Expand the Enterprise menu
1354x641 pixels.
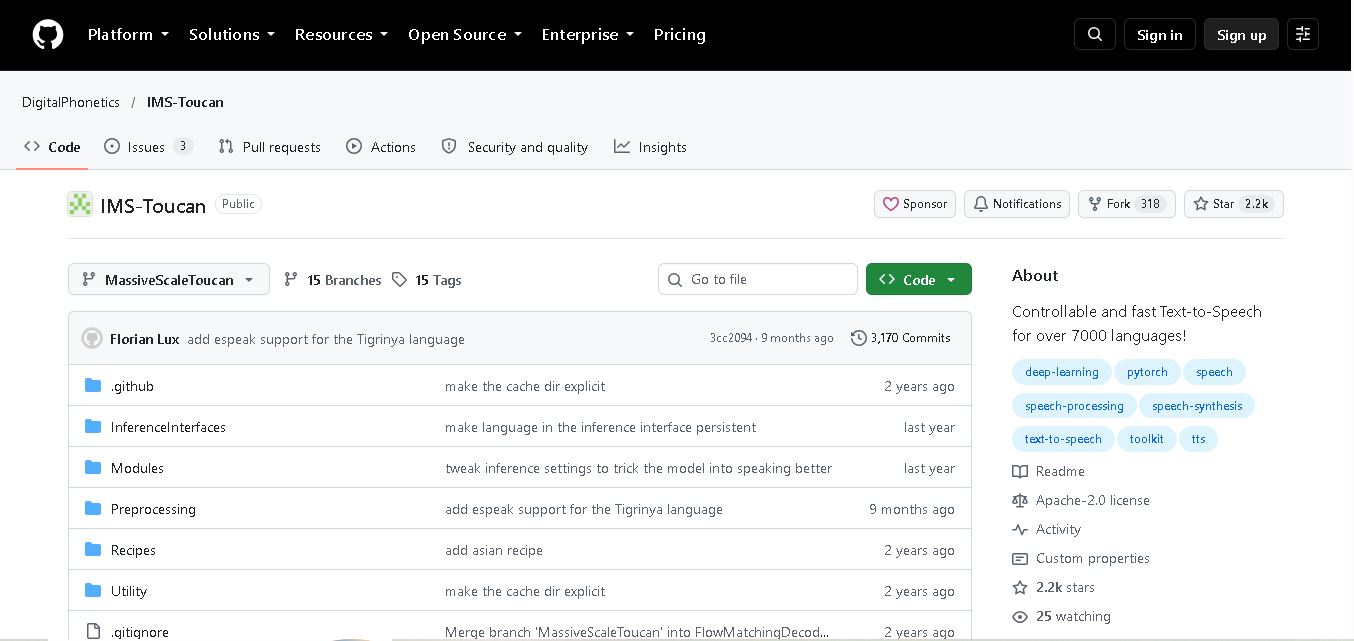point(588,34)
